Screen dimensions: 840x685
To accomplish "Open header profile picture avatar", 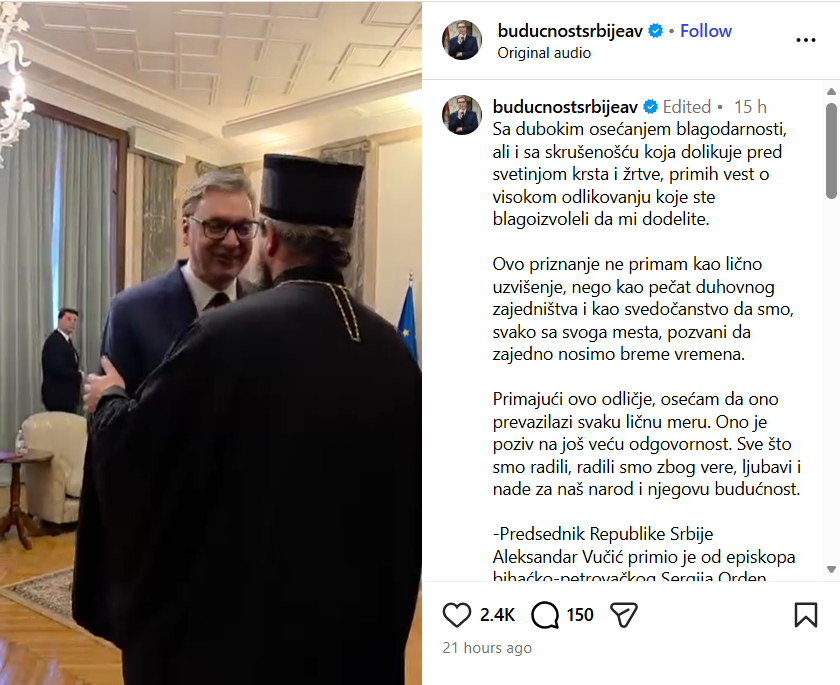I will click(x=461, y=40).
